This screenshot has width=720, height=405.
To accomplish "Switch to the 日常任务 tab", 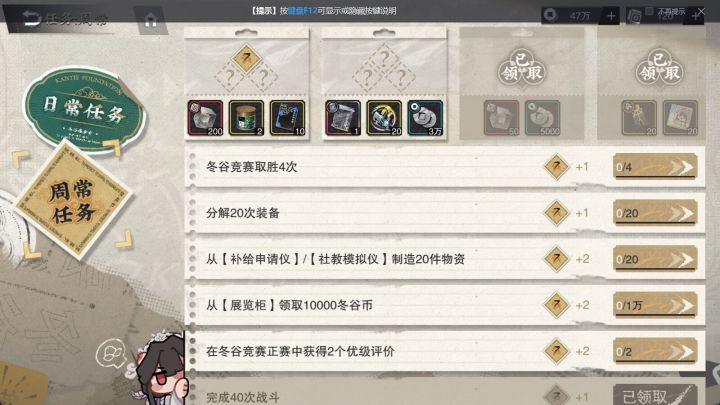I will click(84, 109).
